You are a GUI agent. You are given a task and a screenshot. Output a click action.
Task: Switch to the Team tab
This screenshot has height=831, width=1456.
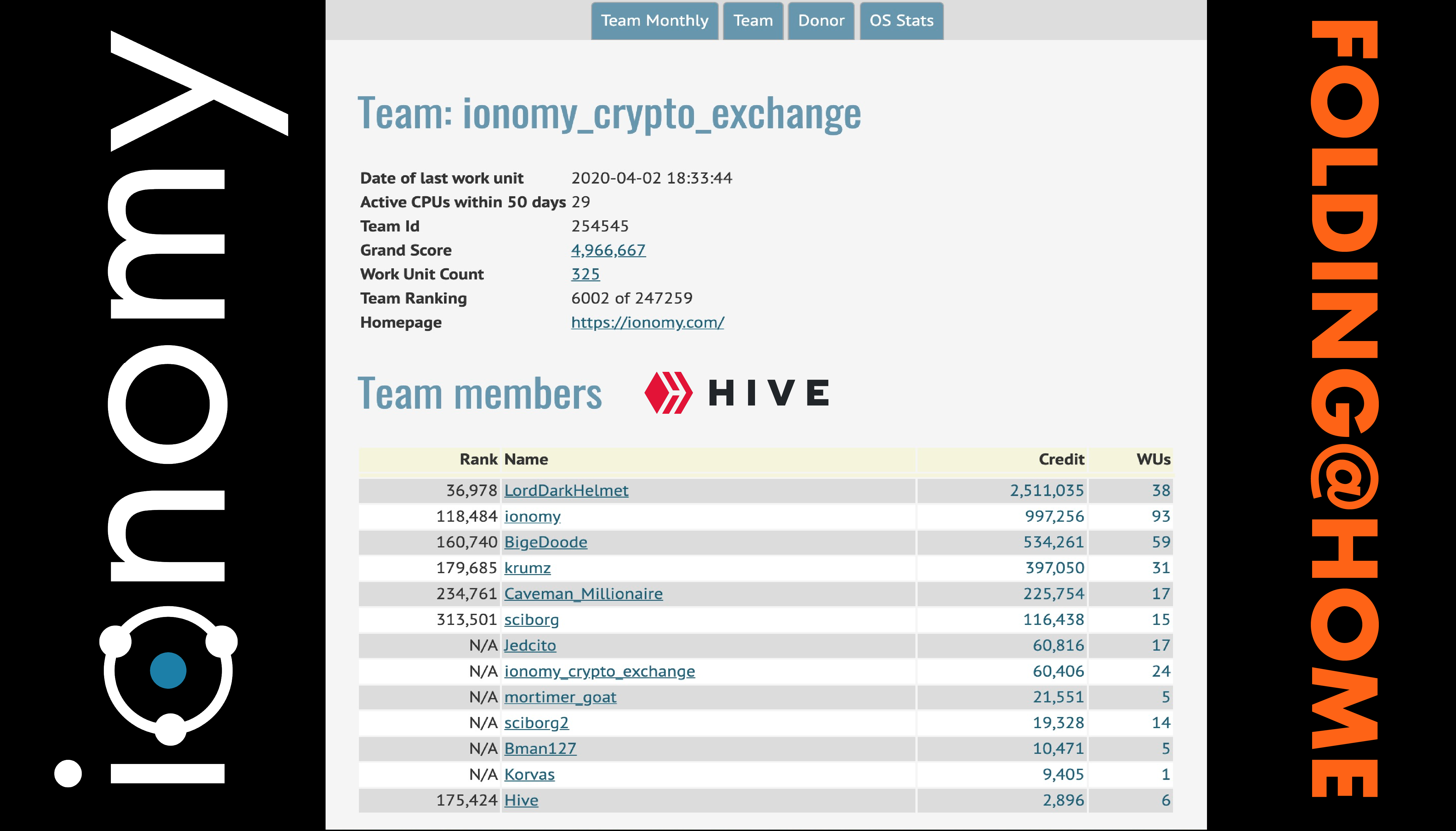pyautogui.click(x=753, y=21)
